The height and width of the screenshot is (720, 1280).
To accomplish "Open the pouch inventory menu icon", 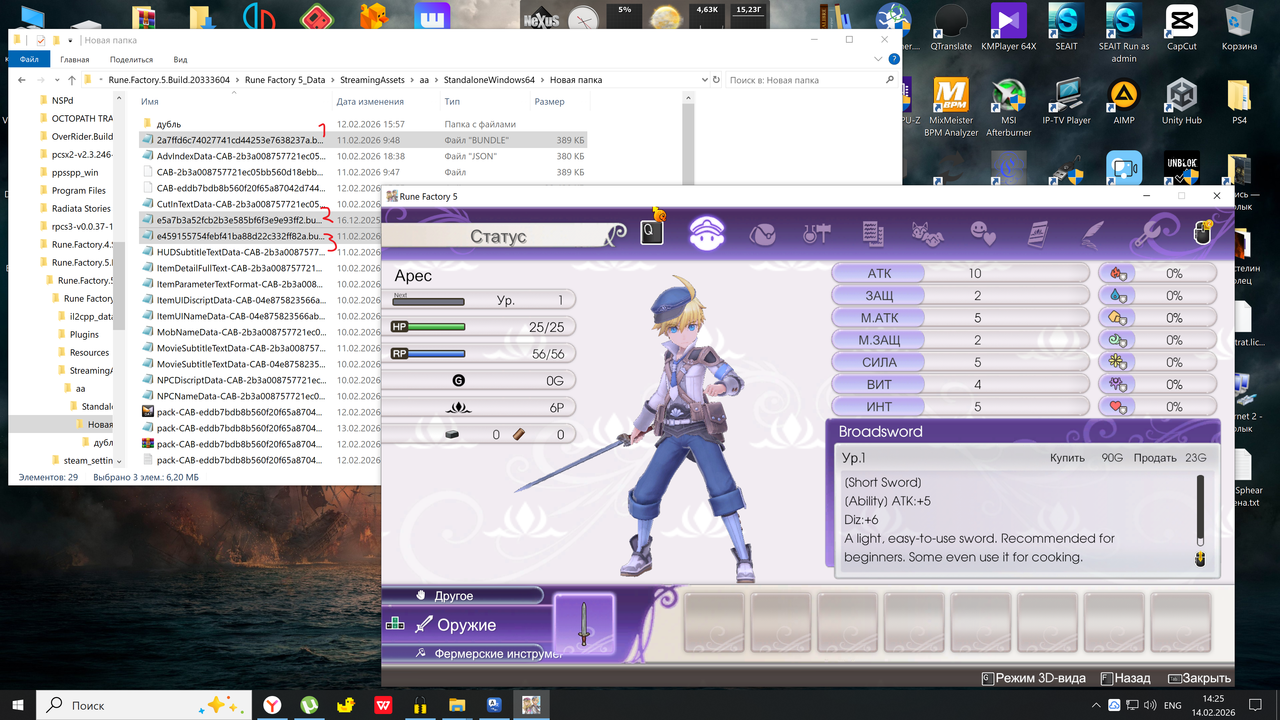I will pos(763,234).
